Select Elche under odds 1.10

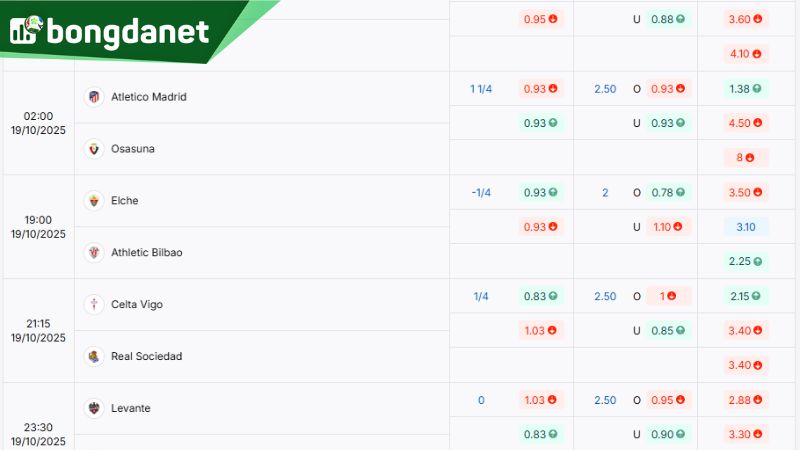[x=668, y=227]
